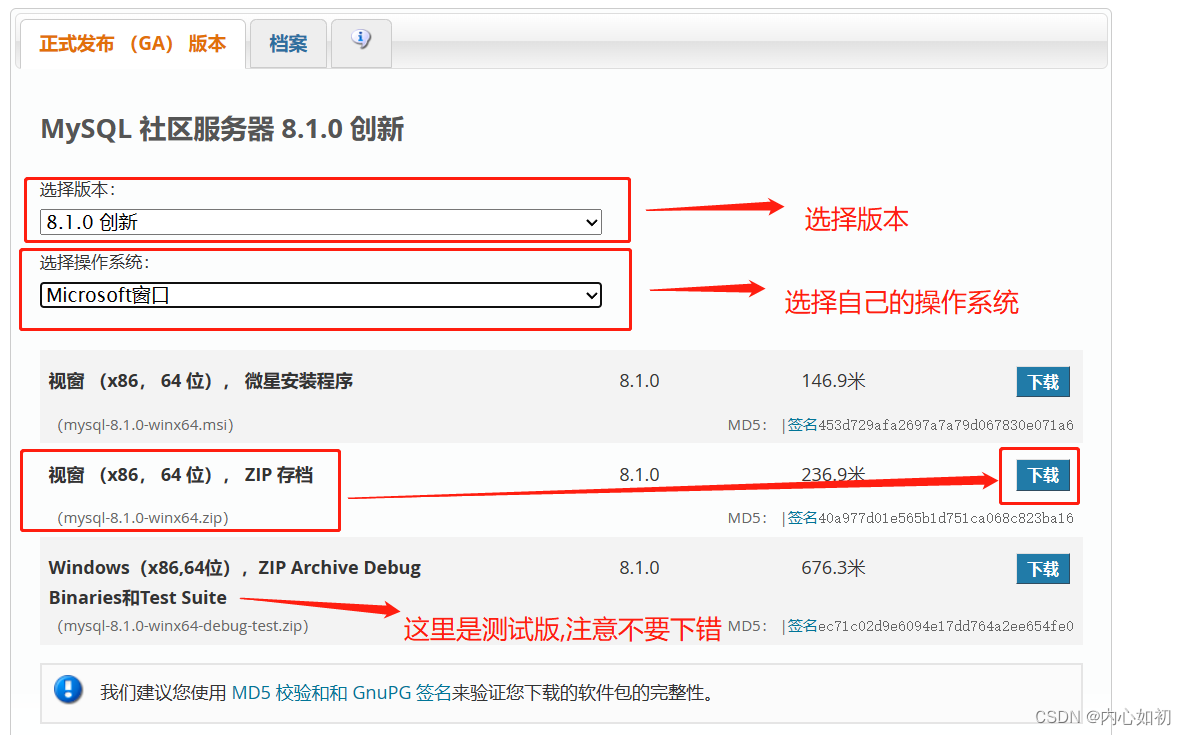1186x735 pixels.
Task: Open the Microsoft窗口 operating system dropdown
Action: coord(321,295)
